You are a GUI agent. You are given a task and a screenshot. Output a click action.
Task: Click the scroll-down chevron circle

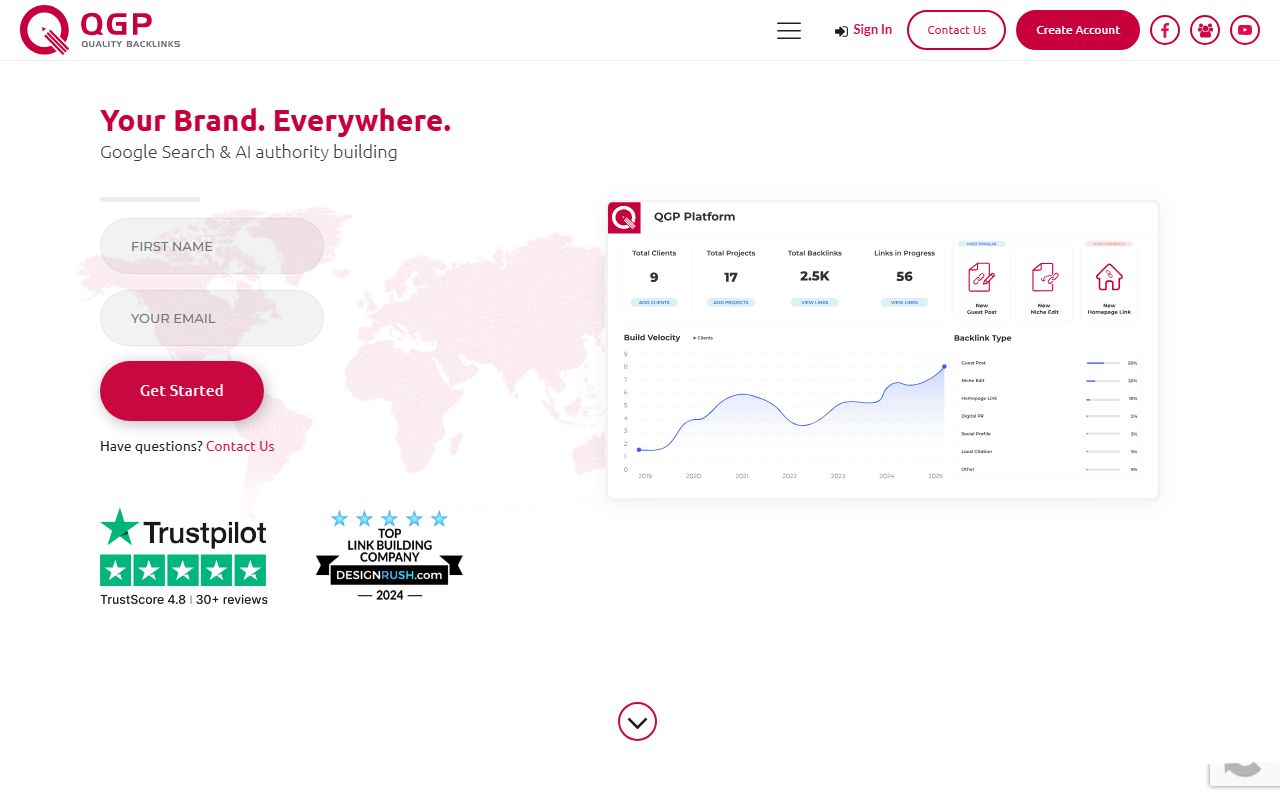637,721
